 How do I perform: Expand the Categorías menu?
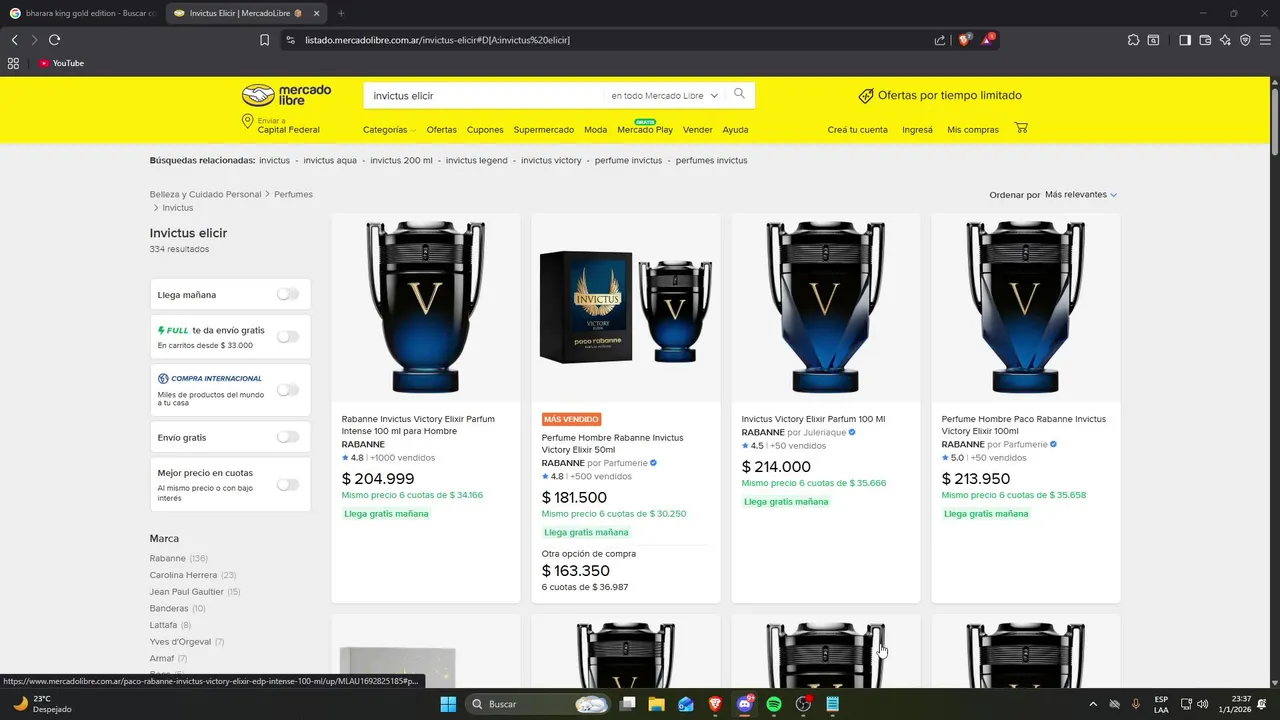[389, 130]
